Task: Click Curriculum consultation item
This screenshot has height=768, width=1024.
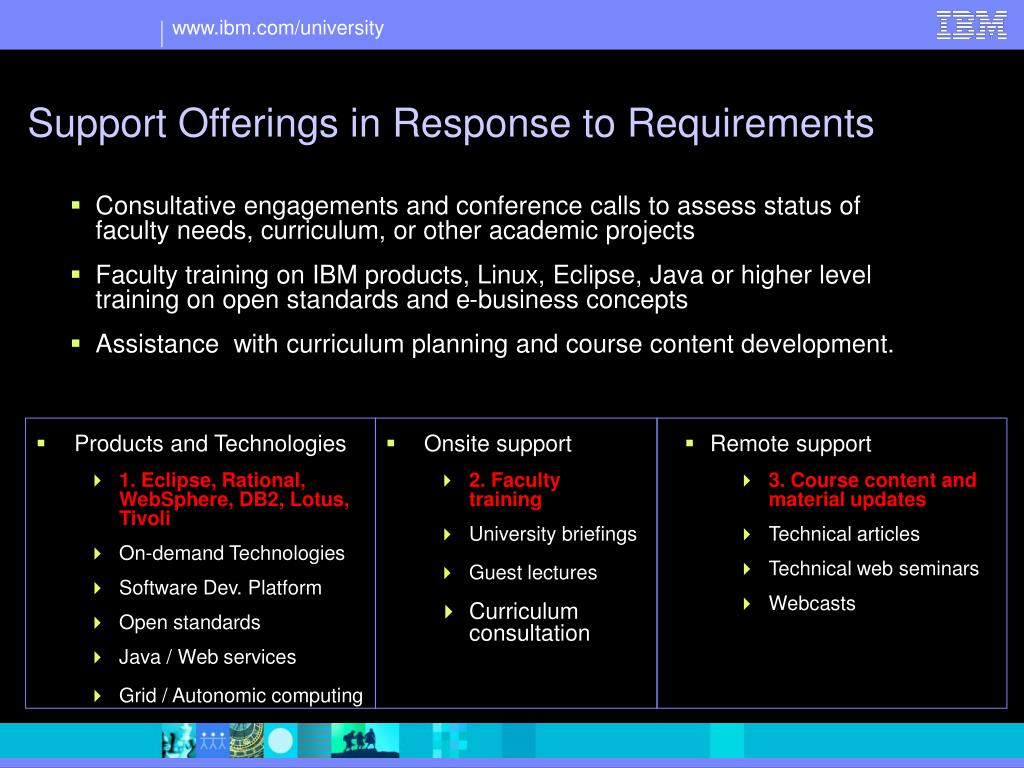Action: point(530,622)
